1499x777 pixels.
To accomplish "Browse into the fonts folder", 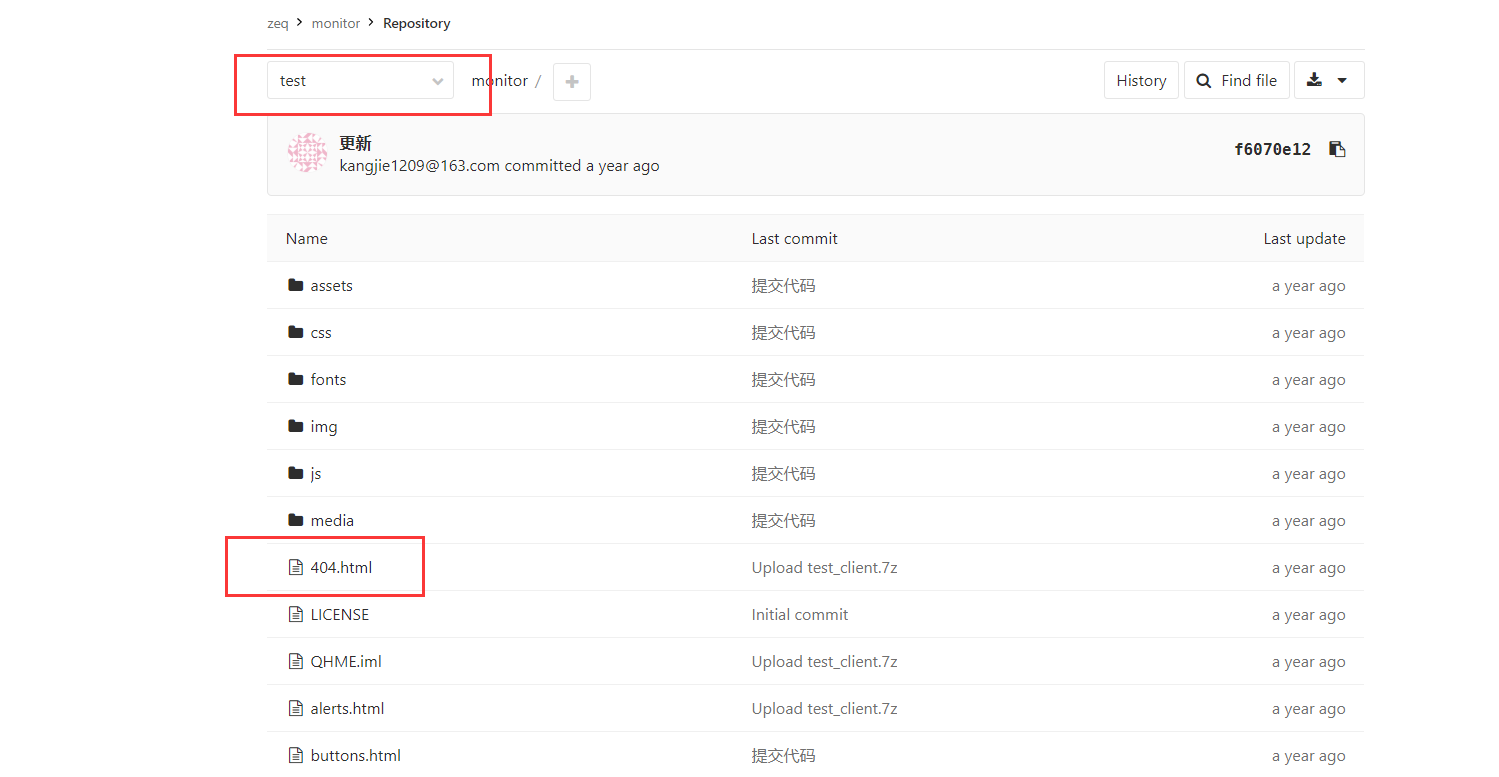I will [330, 379].
